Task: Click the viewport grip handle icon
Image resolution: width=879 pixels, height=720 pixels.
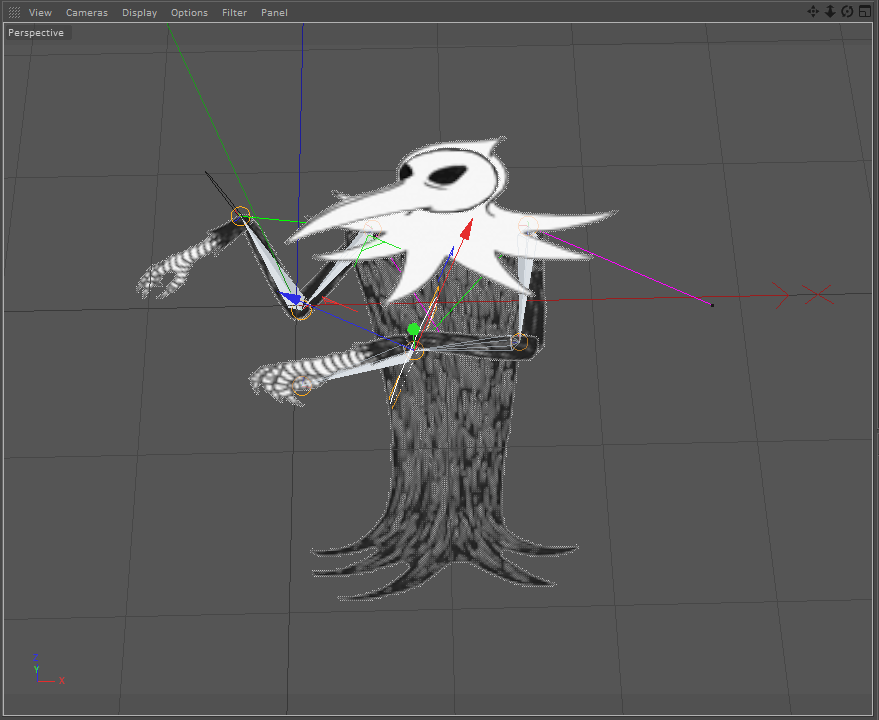Action: 15,12
